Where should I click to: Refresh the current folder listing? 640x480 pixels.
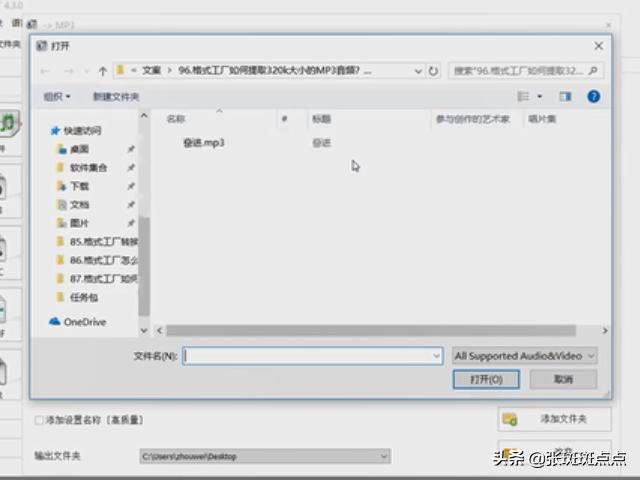[x=433, y=71]
